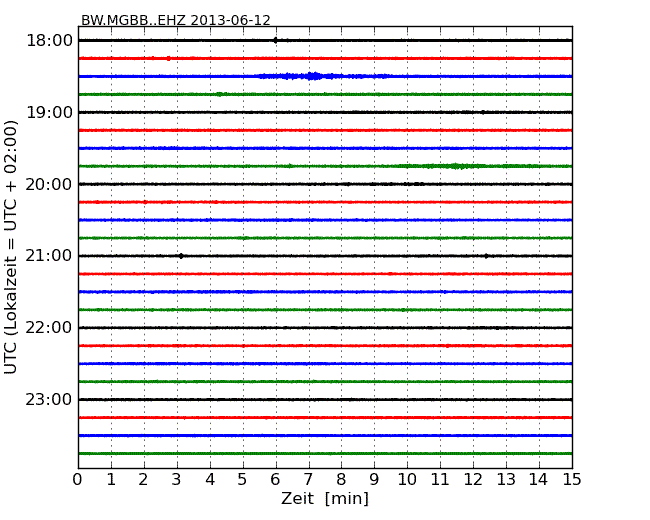Select the 23:00 time label
The width and height of the screenshot is (650, 520).
[49, 399]
